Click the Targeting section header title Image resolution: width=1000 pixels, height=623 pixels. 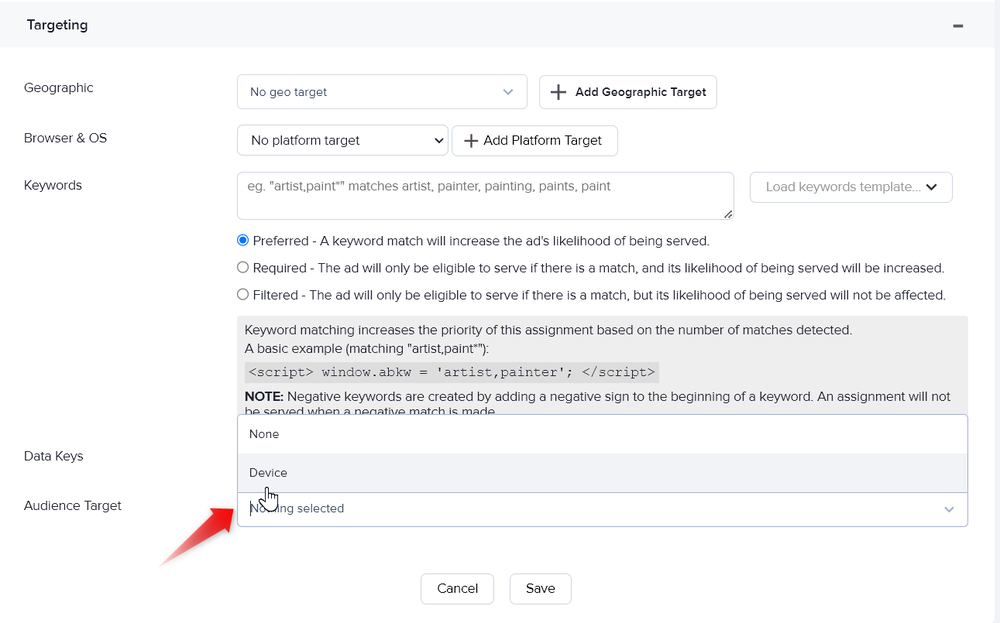[x=57, y=25]
